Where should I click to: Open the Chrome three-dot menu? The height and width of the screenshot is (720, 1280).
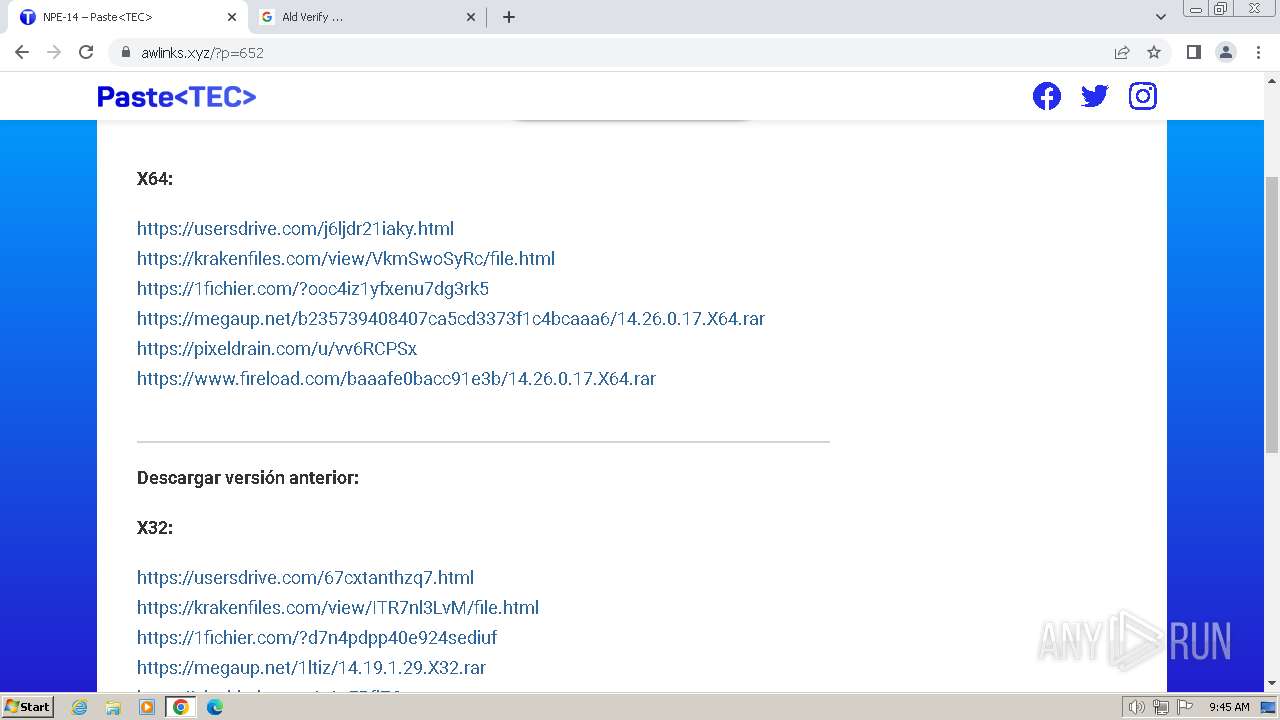tap(1258, 52)
